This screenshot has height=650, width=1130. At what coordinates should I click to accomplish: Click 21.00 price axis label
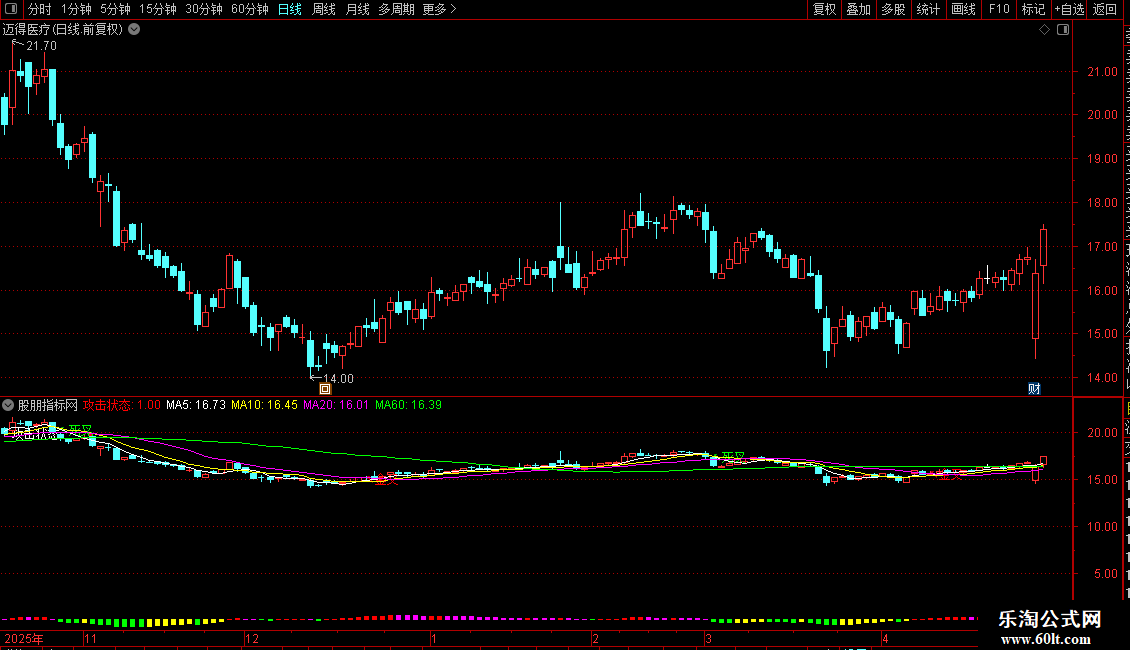[1103, 71]
